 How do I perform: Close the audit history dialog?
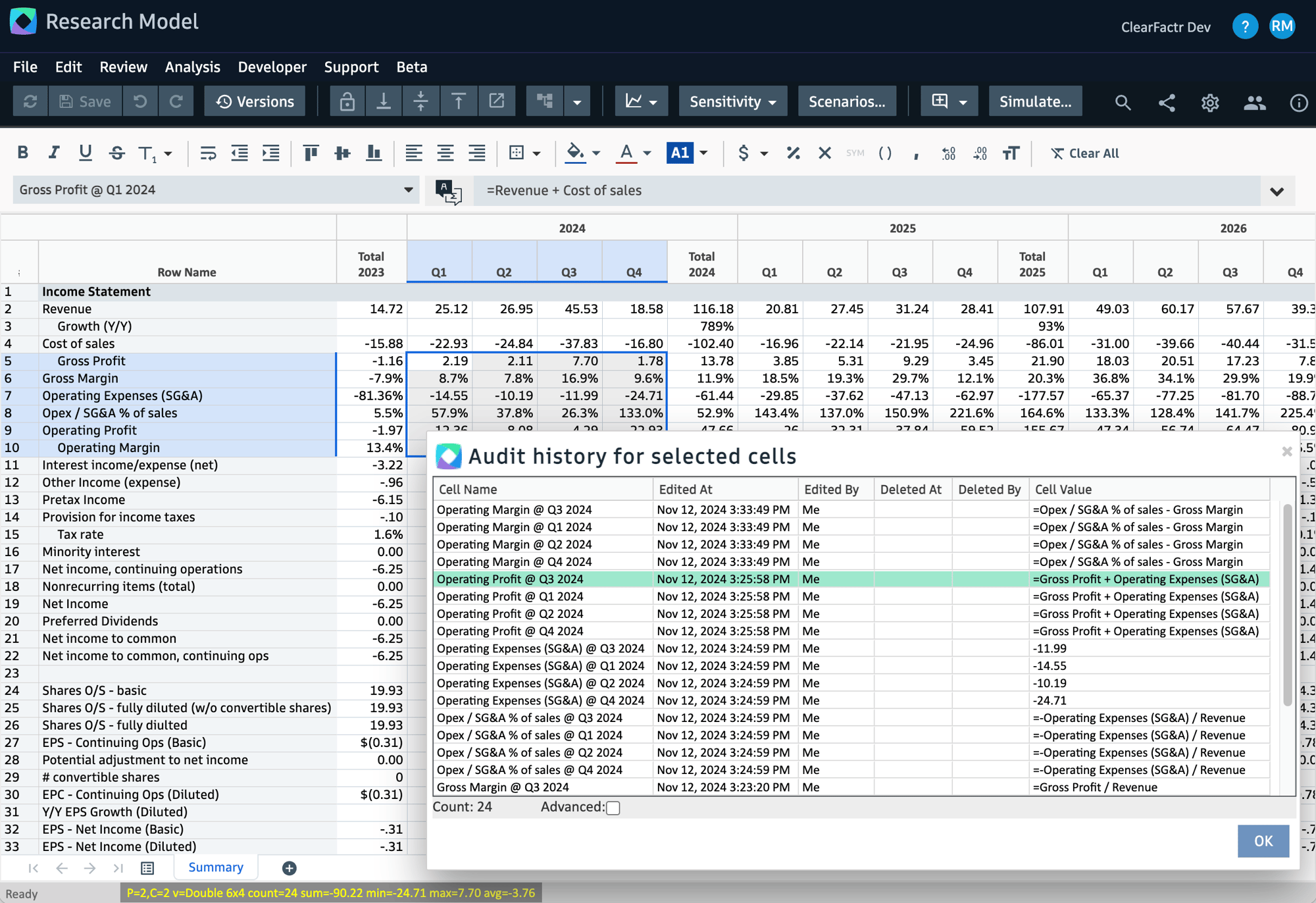point(1287,451)
